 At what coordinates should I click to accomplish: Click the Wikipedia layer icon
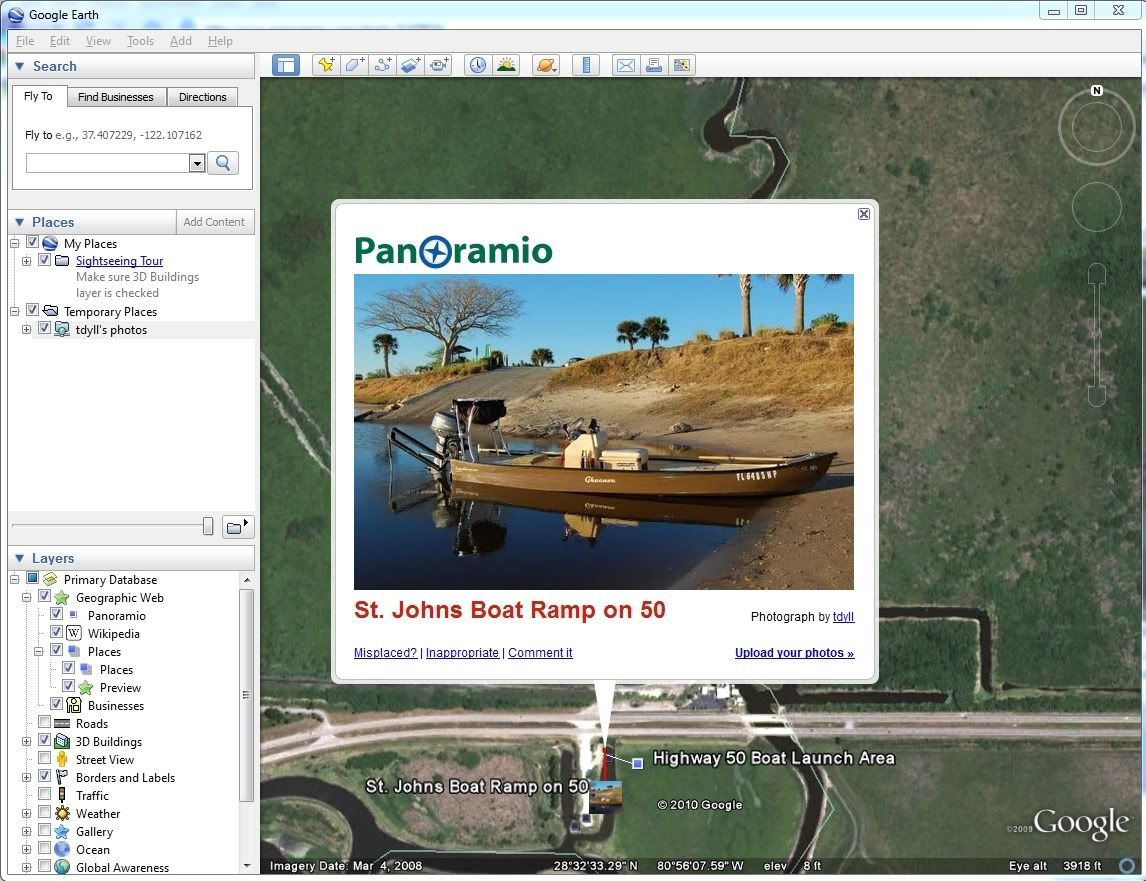click(74, 633)
